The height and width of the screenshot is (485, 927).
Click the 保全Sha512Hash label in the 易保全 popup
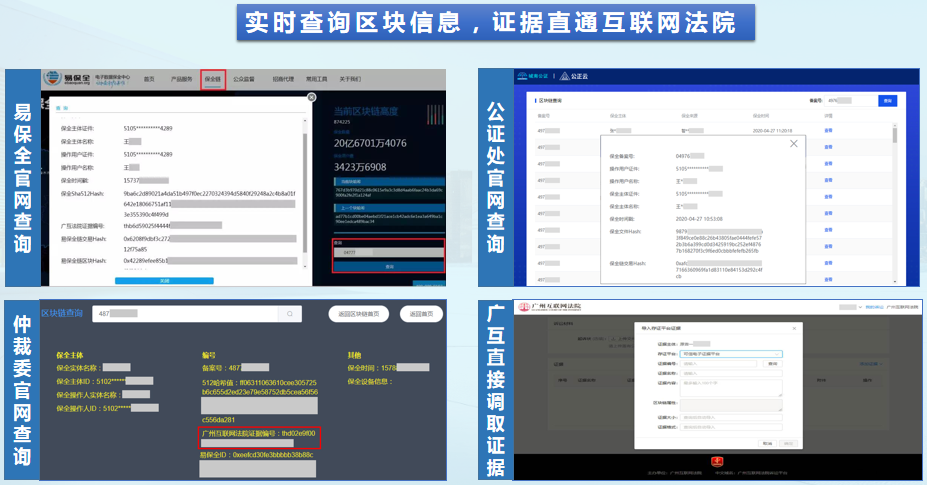pyautogui.click(x=82, y=193)
